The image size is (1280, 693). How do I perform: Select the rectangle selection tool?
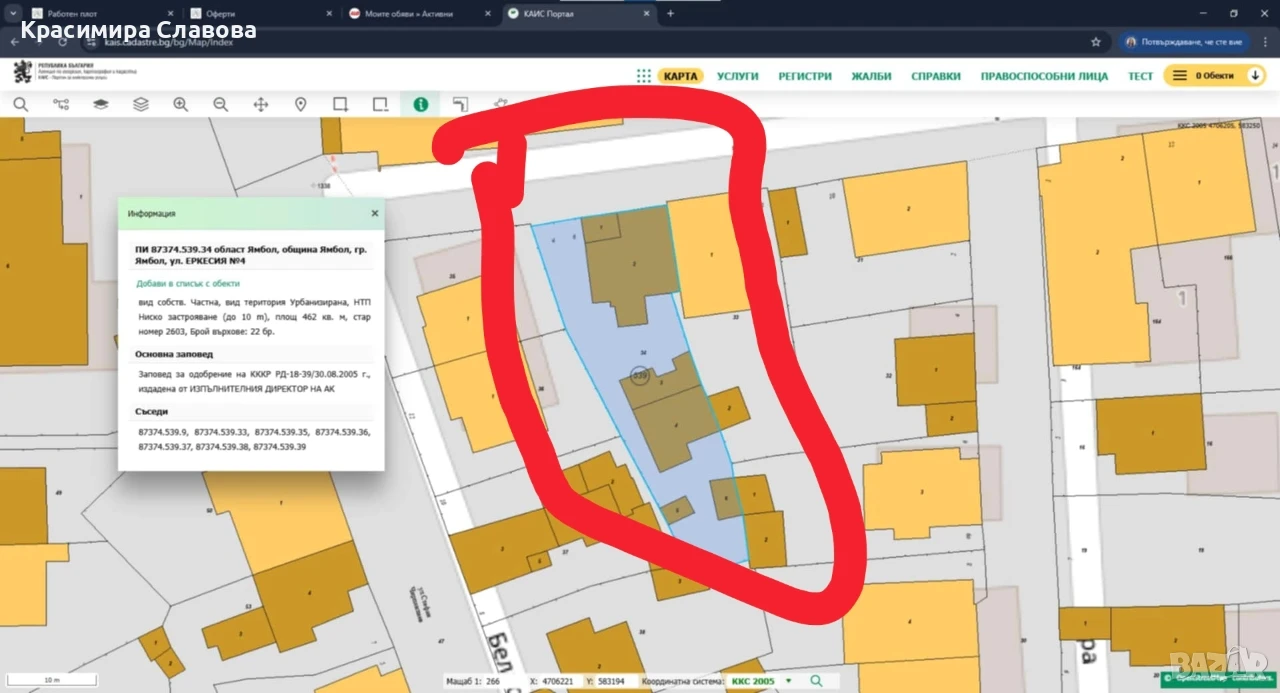[340, 104]
